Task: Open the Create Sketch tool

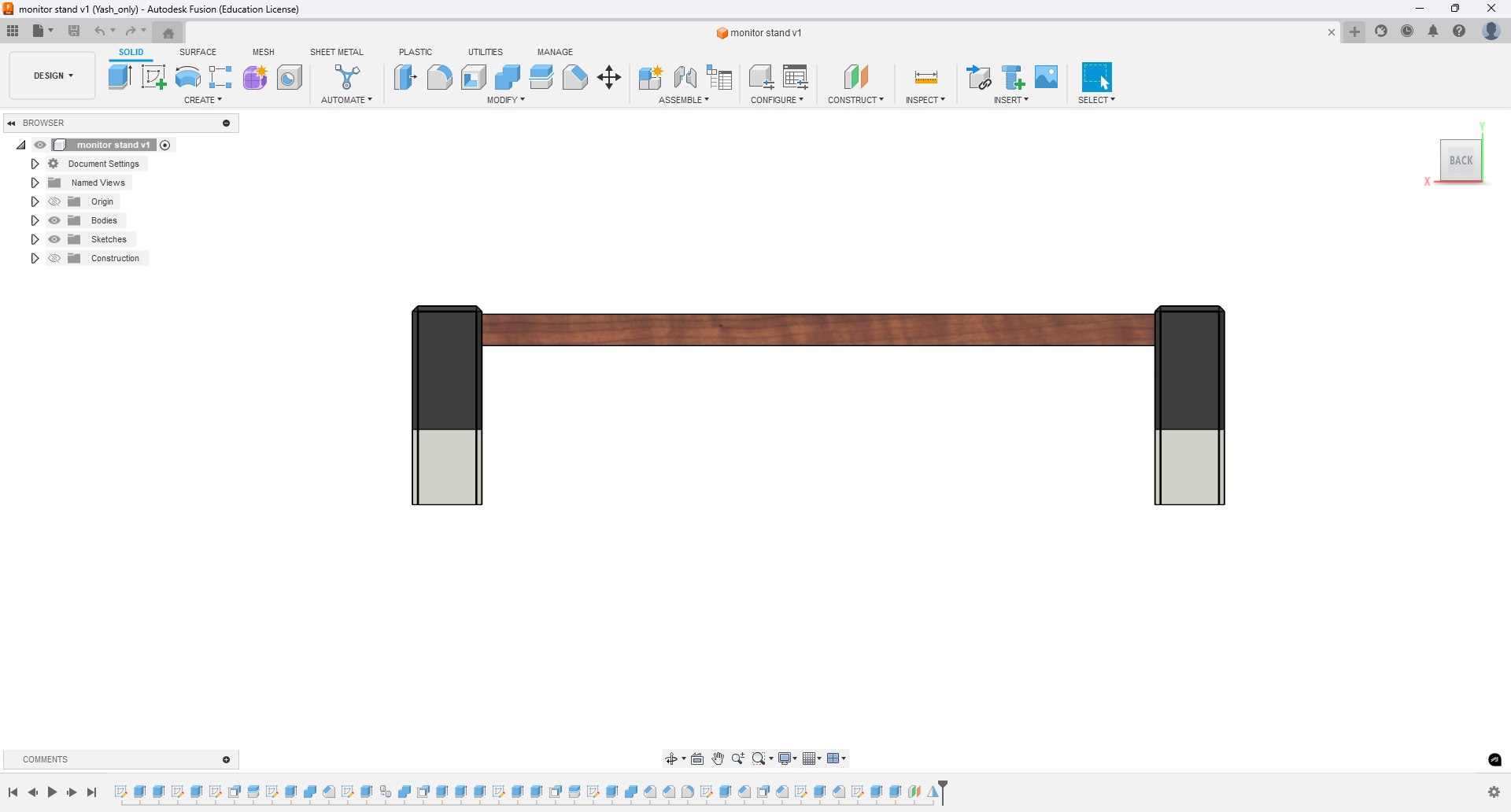Action: coord(153,76)
